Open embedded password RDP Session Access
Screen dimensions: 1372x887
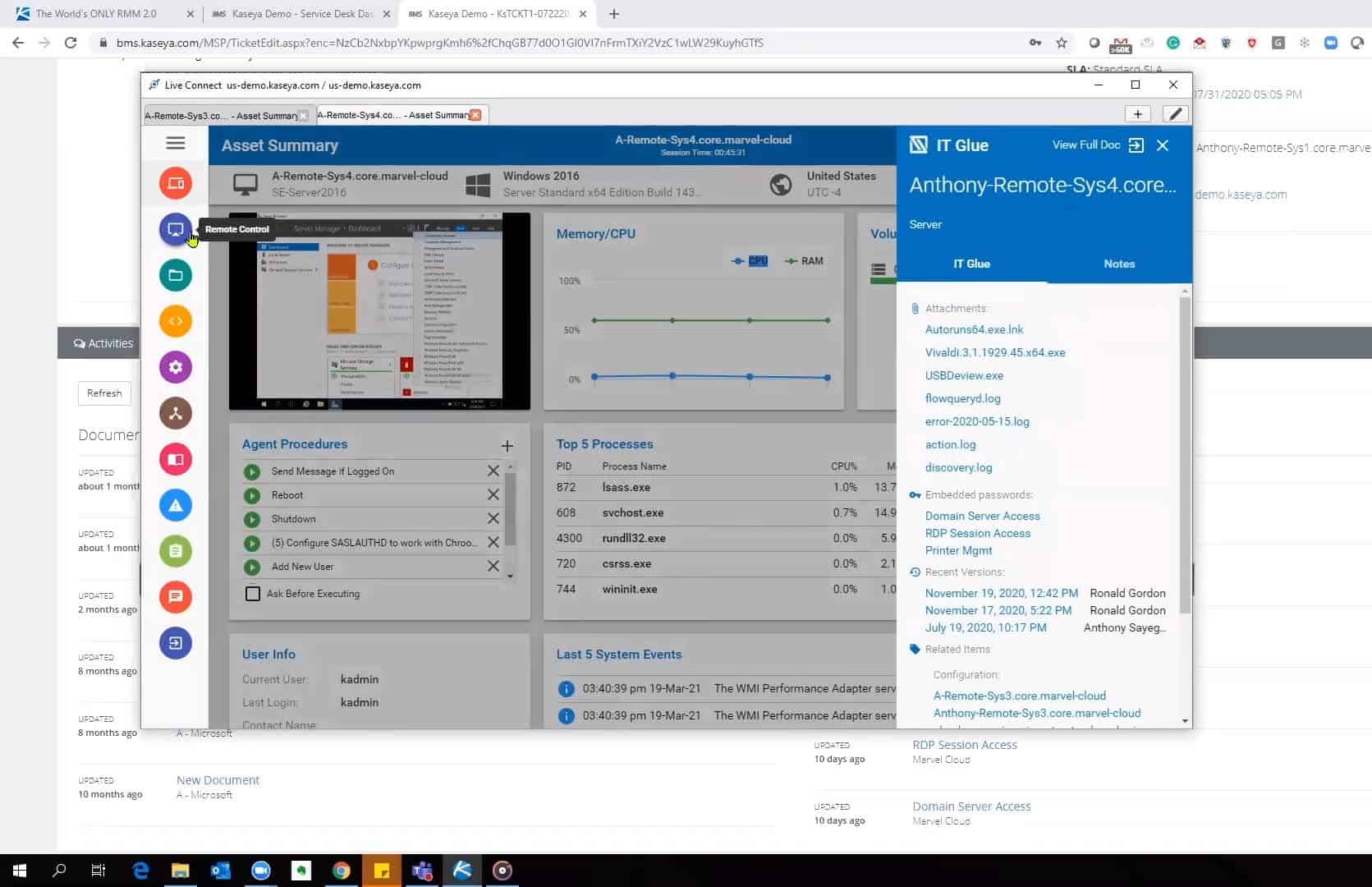977,533
